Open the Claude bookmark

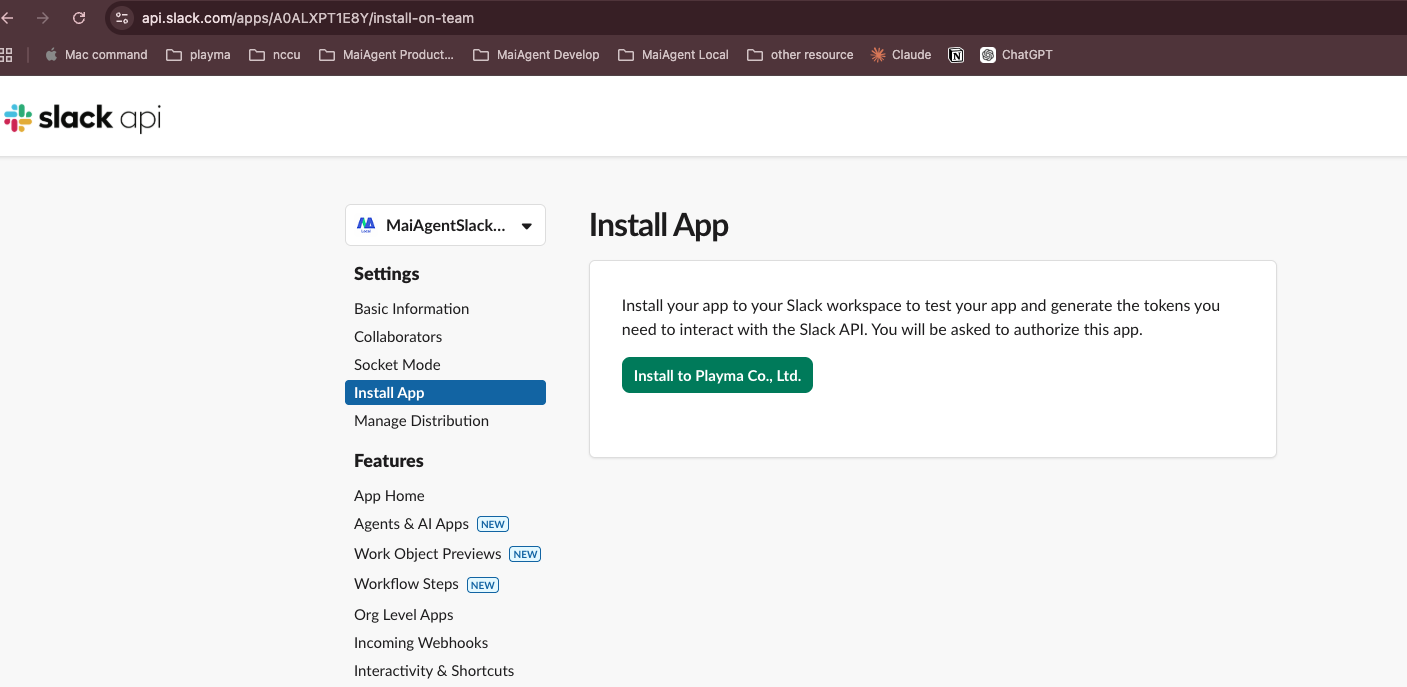(900, 55)
